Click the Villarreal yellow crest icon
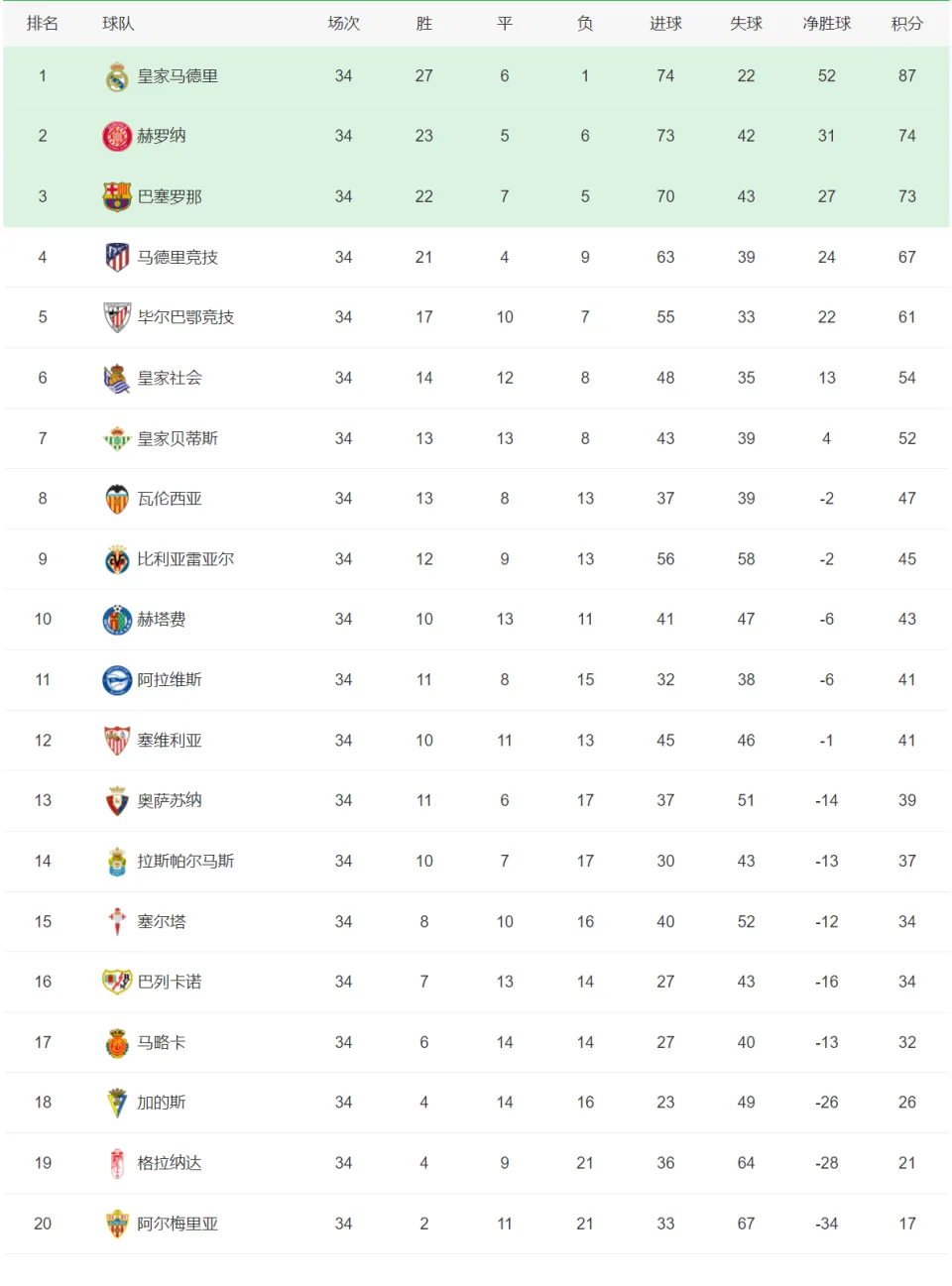The image size is (952, 1286). point(117,559)
